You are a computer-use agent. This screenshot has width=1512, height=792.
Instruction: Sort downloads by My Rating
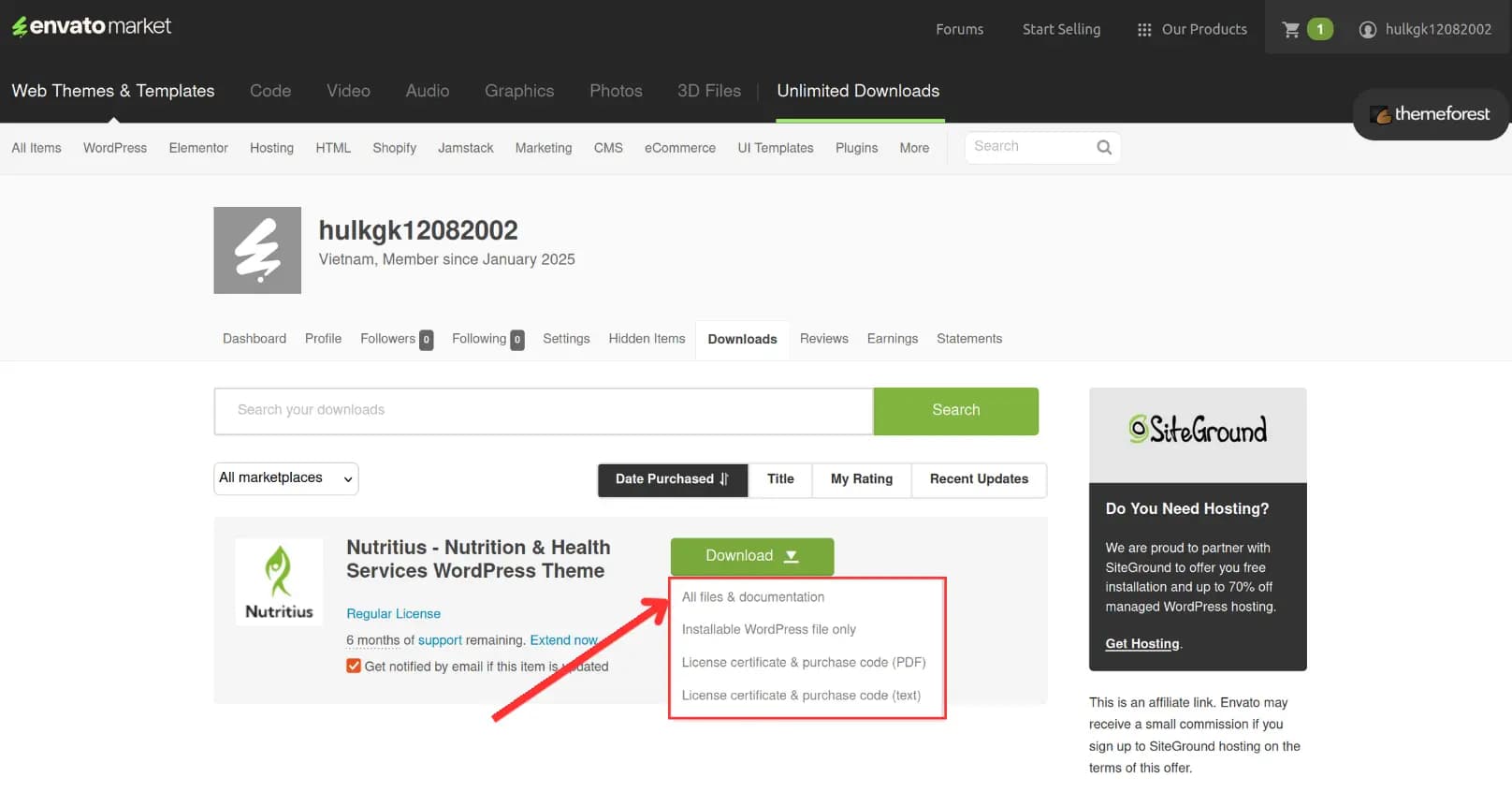(x=862, y=479)
